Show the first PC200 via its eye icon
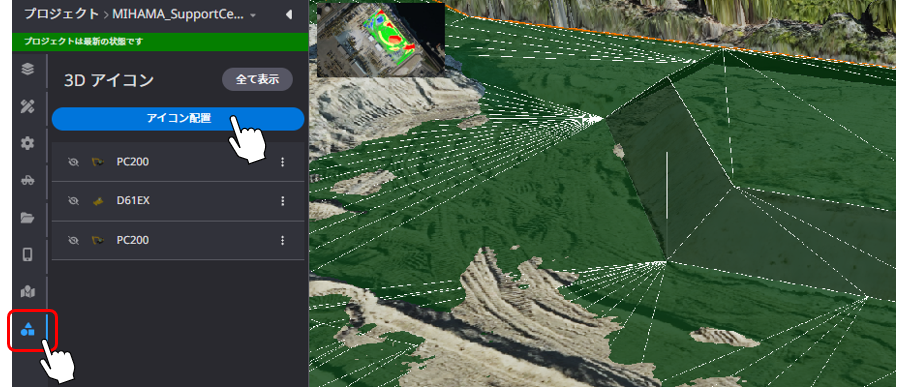Screen dimensions: 912x388 73,162
